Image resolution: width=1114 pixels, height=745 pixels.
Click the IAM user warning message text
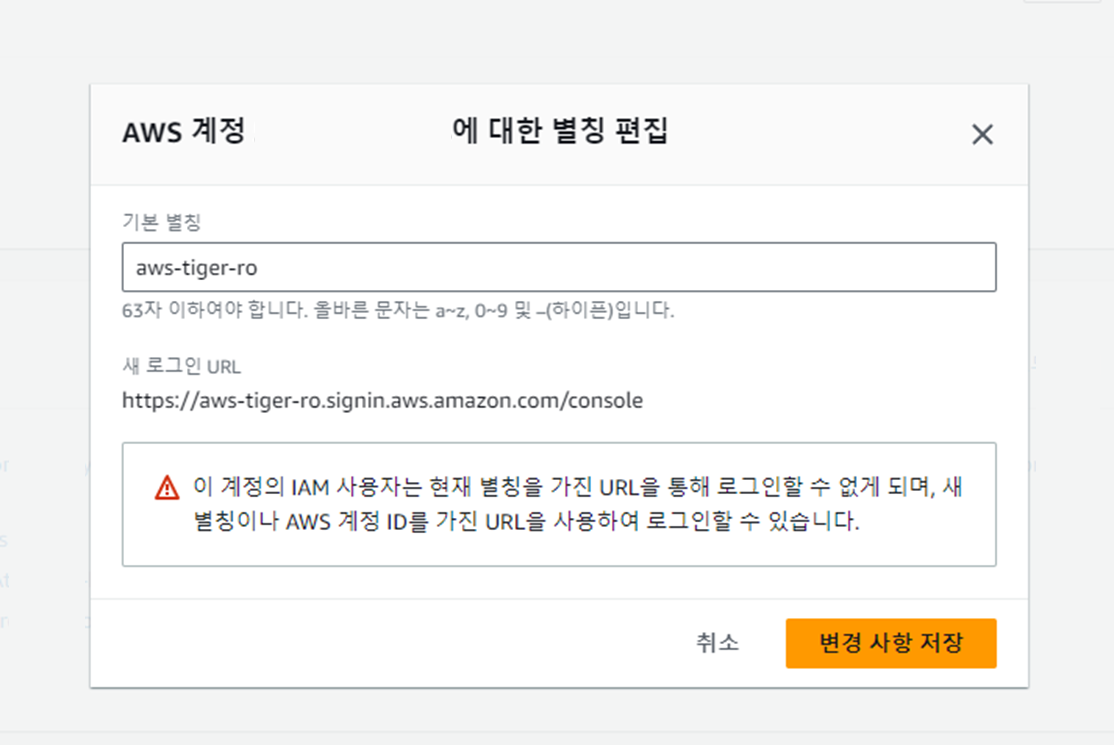(578, 504)
